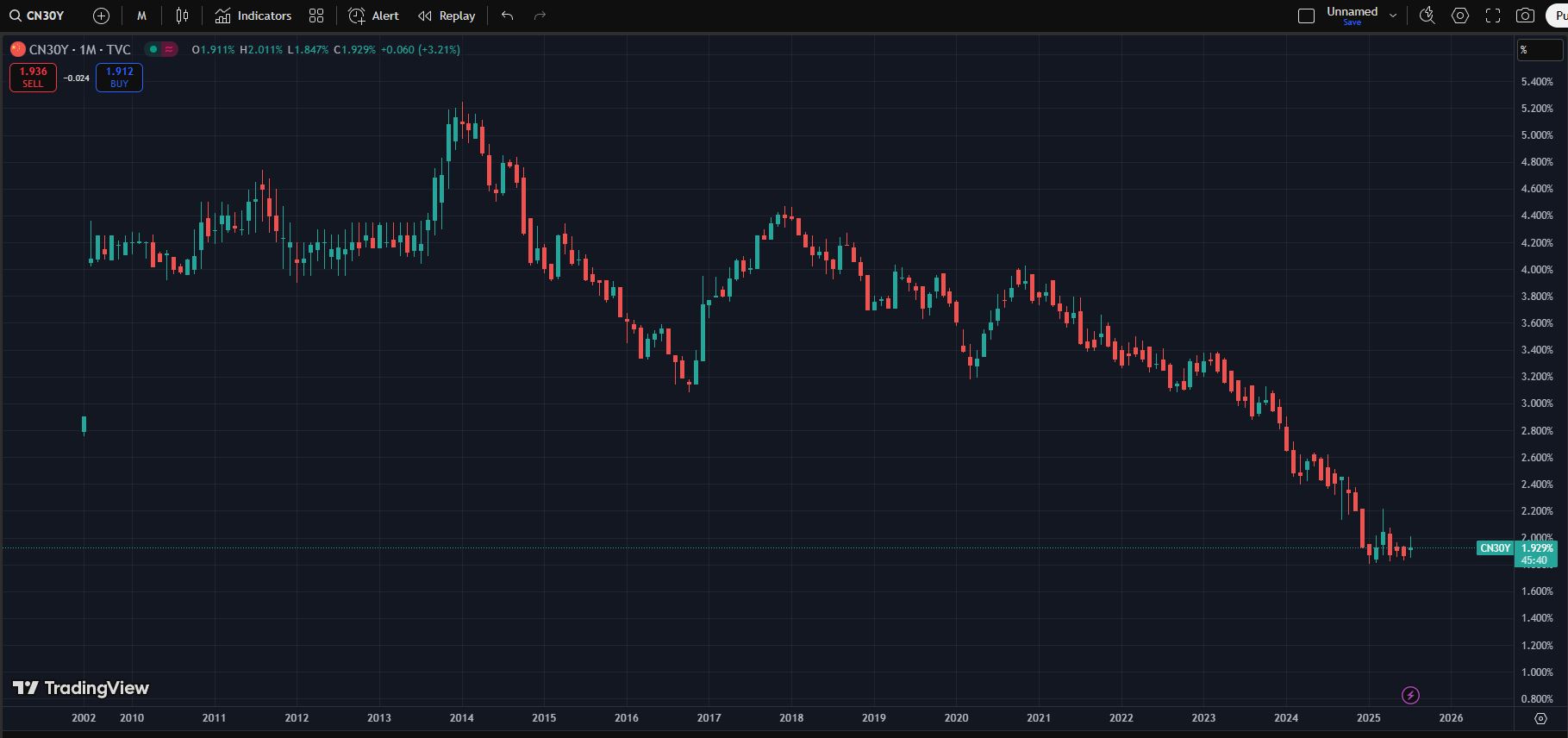
Task: Open the layout setup square icon
Action: point(1306,16)
